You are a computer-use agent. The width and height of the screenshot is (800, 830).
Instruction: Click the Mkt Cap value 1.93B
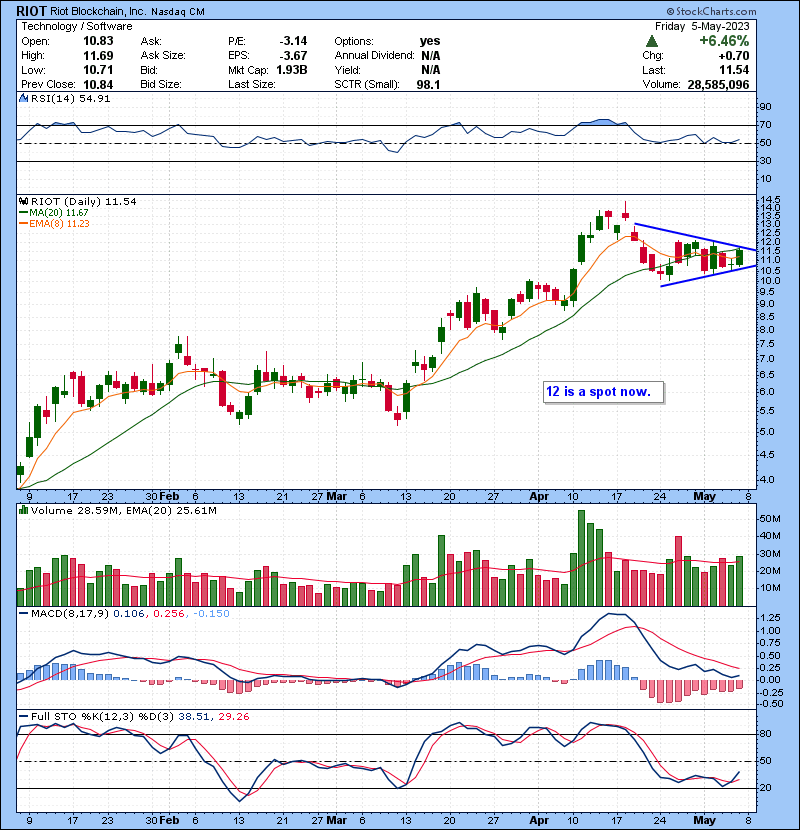click(292, 70)
